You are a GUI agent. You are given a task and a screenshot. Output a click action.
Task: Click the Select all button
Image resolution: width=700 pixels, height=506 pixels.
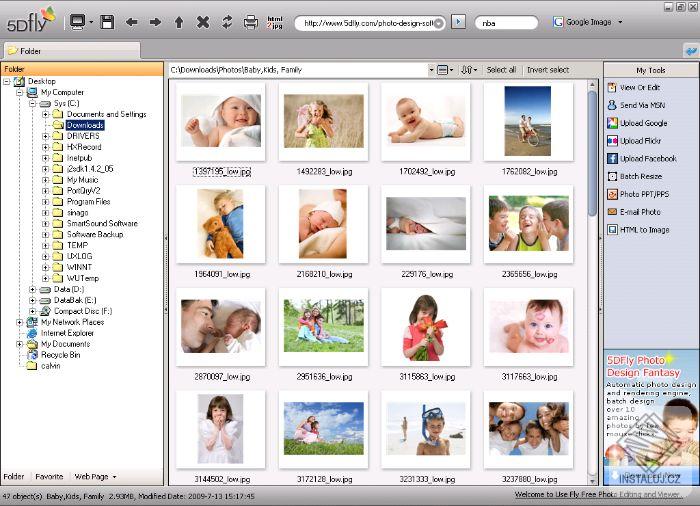501,70
